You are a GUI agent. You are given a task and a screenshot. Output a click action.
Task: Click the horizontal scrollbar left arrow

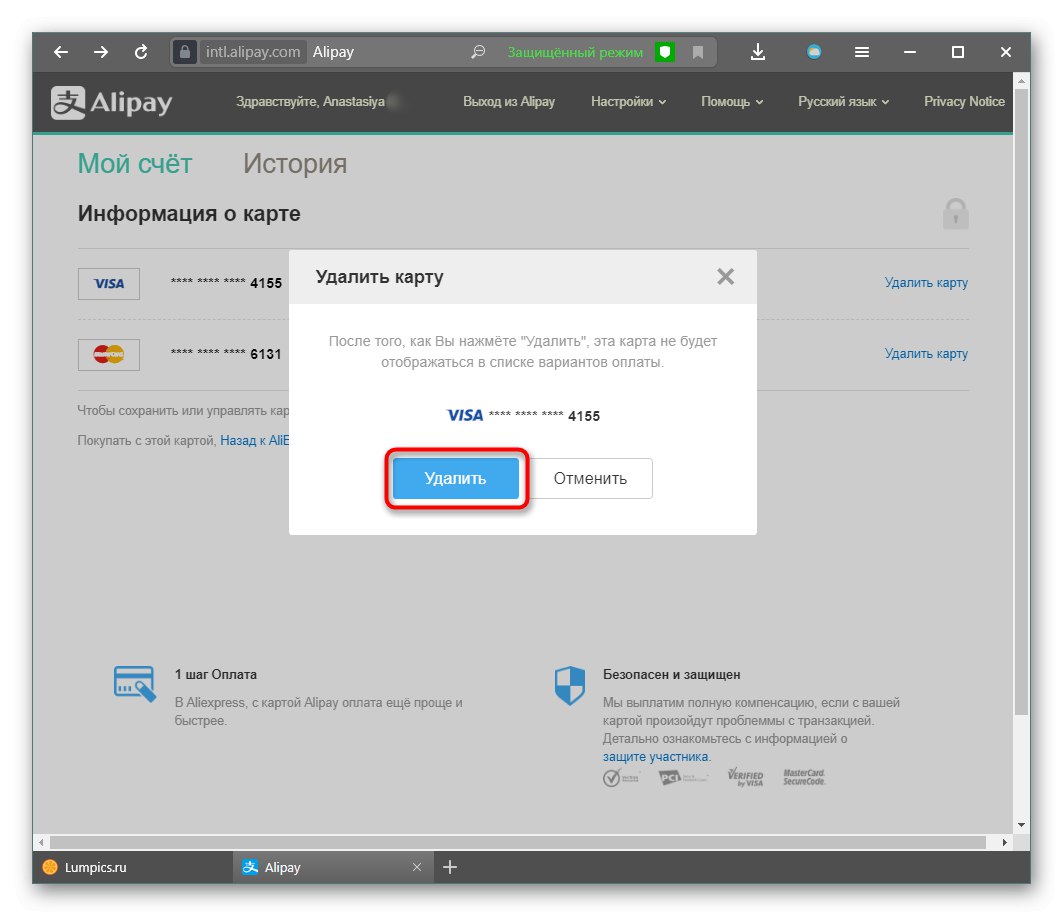pos(41,842)
